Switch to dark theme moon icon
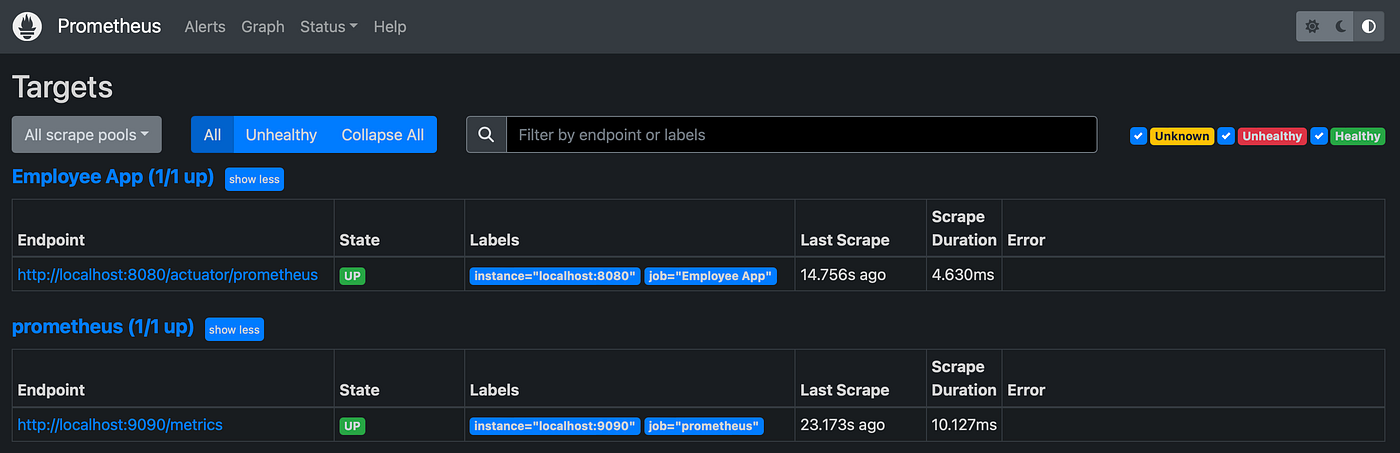The width and height of the screenshot is (1400, 453). [1341, 27]
